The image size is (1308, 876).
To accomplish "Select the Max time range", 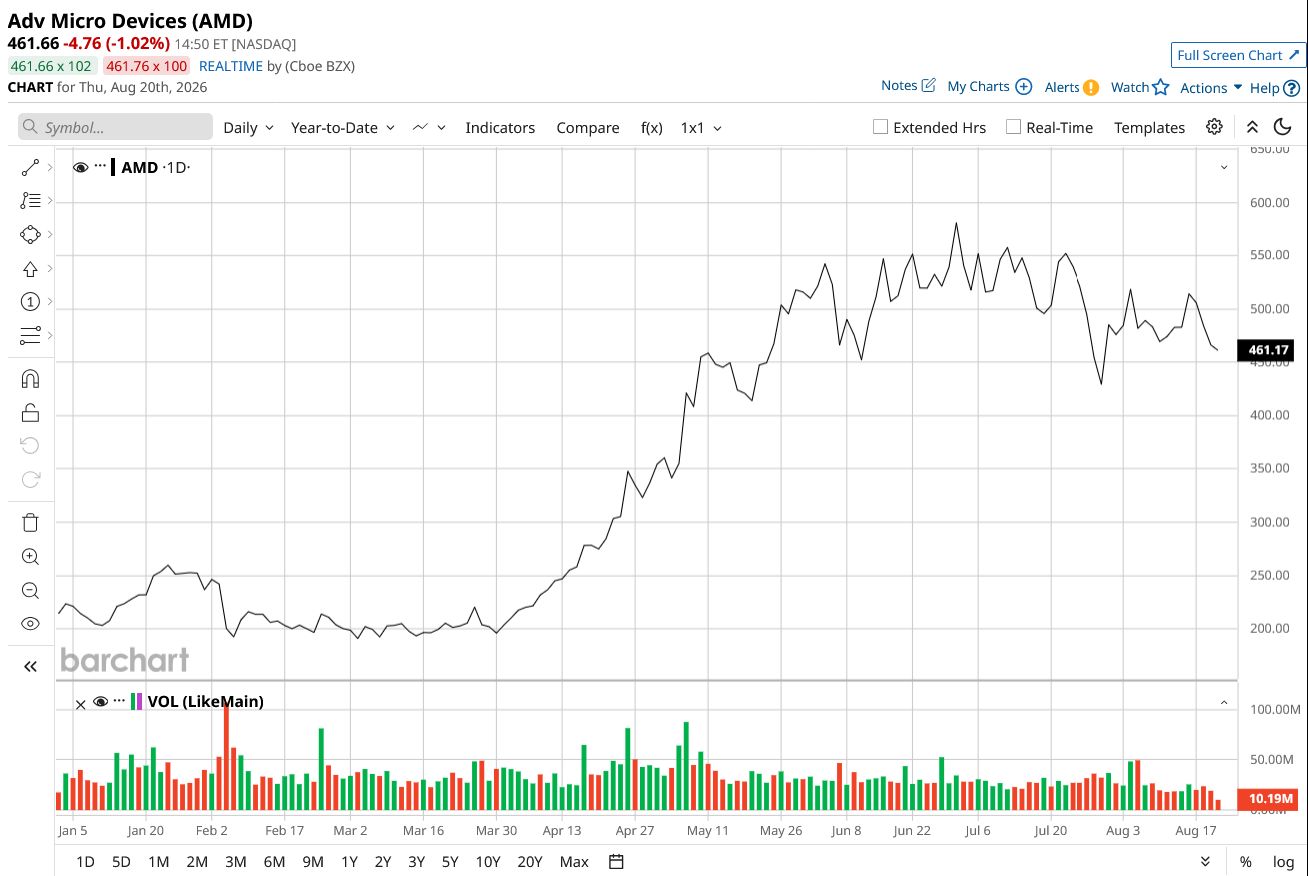I will (574, 862).
